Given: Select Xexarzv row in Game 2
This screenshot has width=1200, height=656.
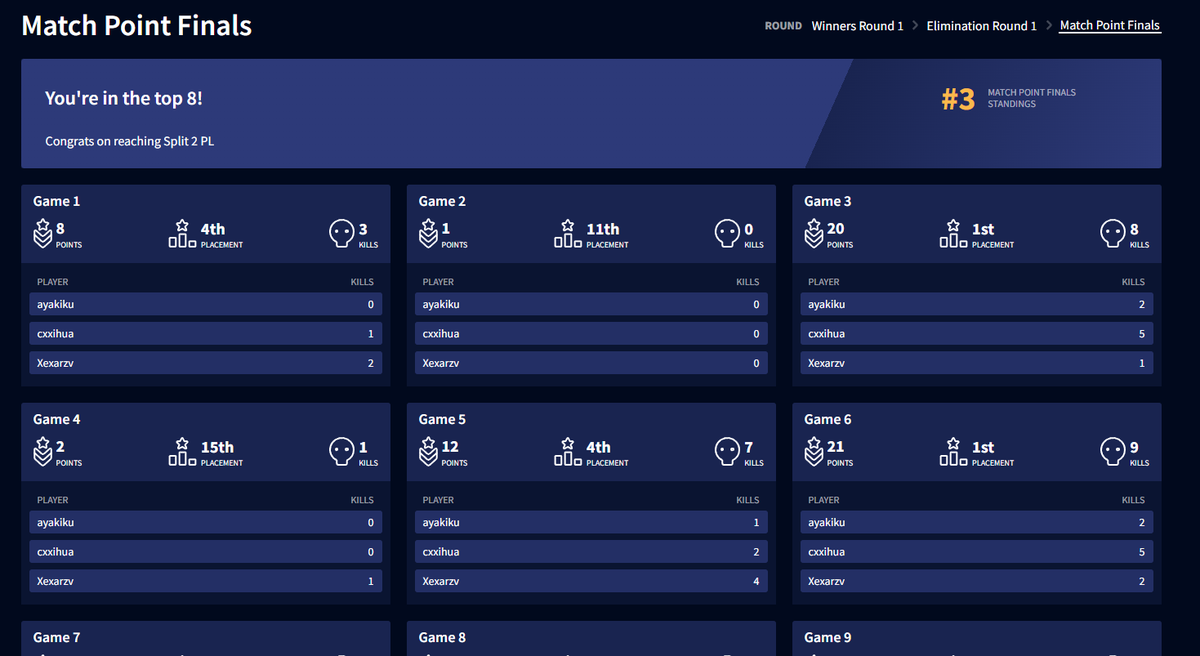Looking at the screenshot, I should point(591,363).
